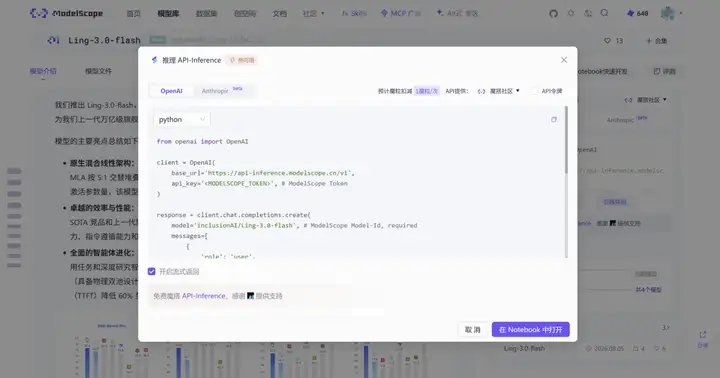Screen dimensions: 720x378
Task: Close the API-Inference dialog
Action: 564,60
